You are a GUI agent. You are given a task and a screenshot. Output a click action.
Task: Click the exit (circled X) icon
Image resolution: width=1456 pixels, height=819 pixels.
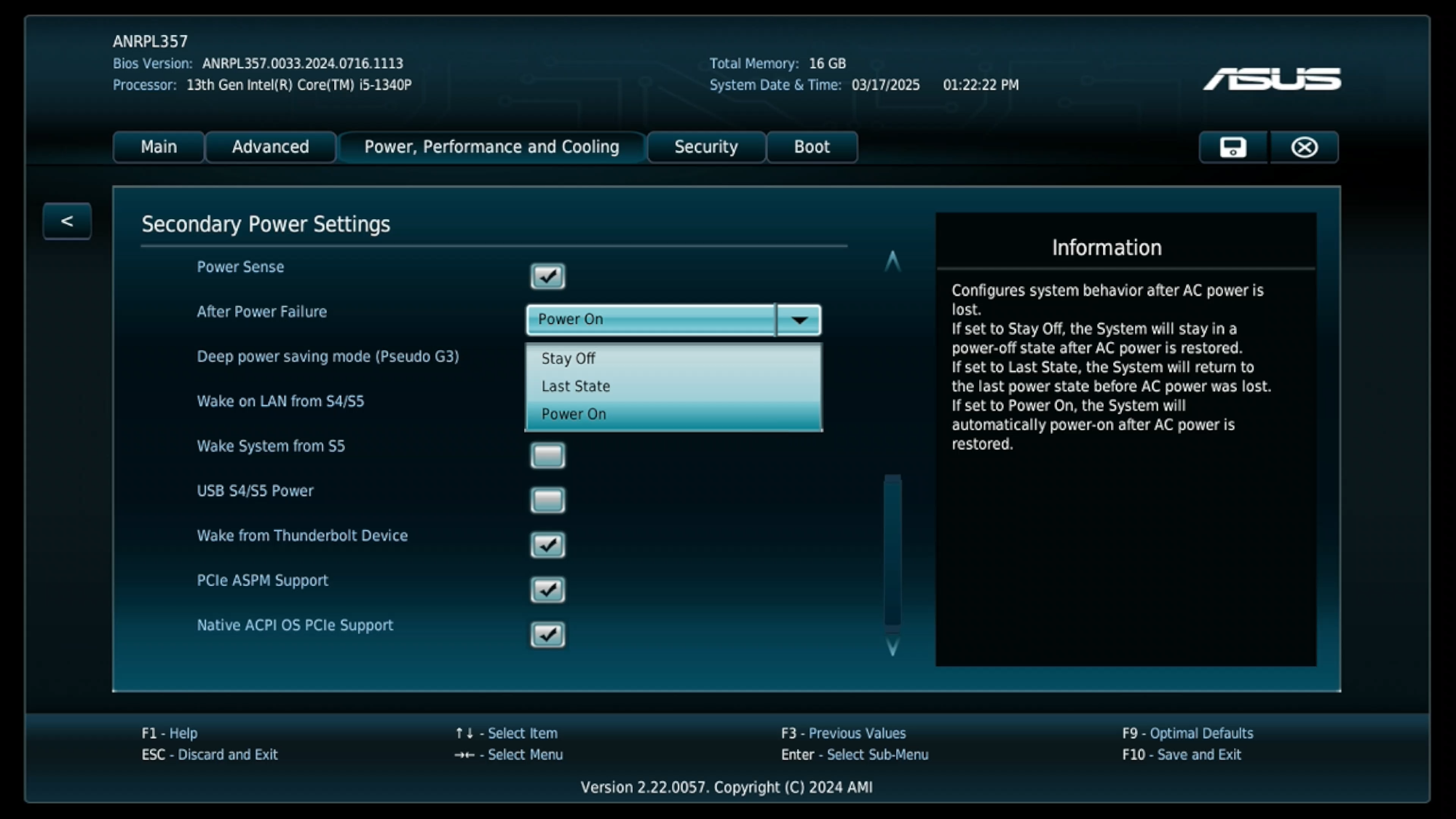click(1304, 147)
